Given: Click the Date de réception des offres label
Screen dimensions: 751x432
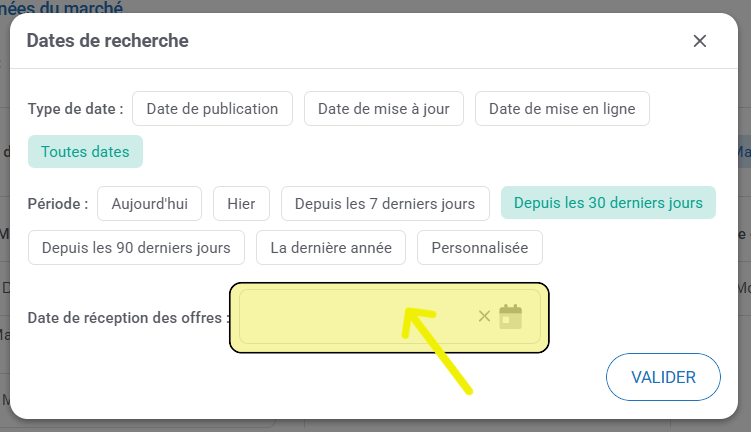Looking at the screenshot, I should click(129, 318).
